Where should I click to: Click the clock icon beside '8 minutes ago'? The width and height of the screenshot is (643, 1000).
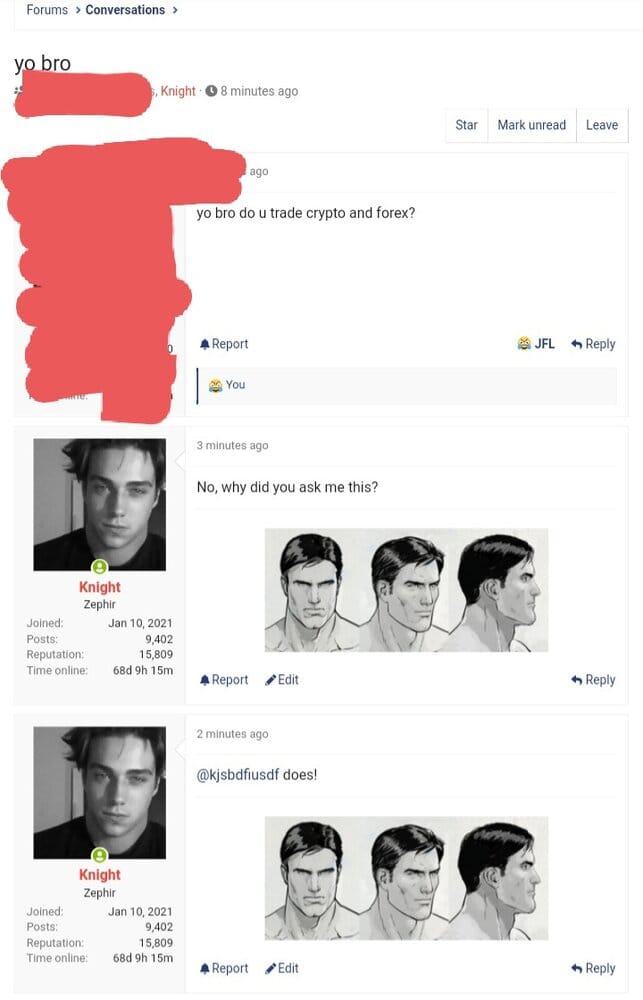(211, 91)
